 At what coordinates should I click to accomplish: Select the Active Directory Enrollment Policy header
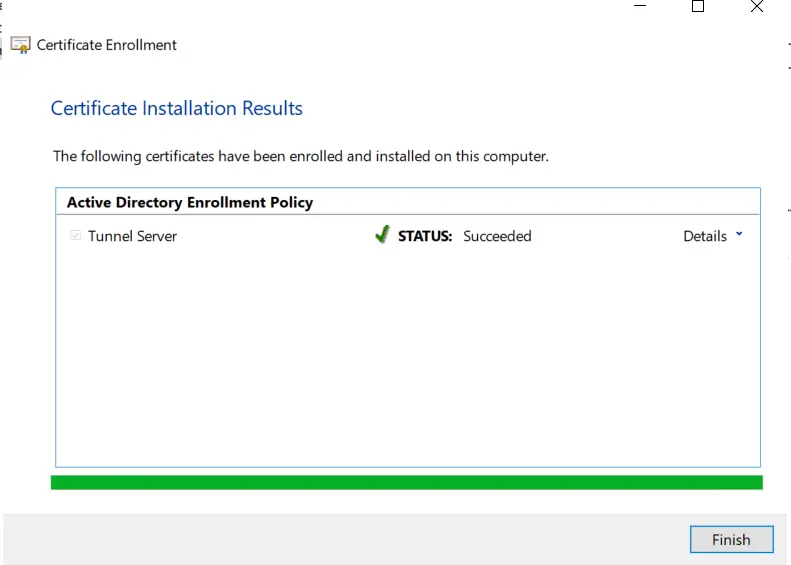(190, 202)
